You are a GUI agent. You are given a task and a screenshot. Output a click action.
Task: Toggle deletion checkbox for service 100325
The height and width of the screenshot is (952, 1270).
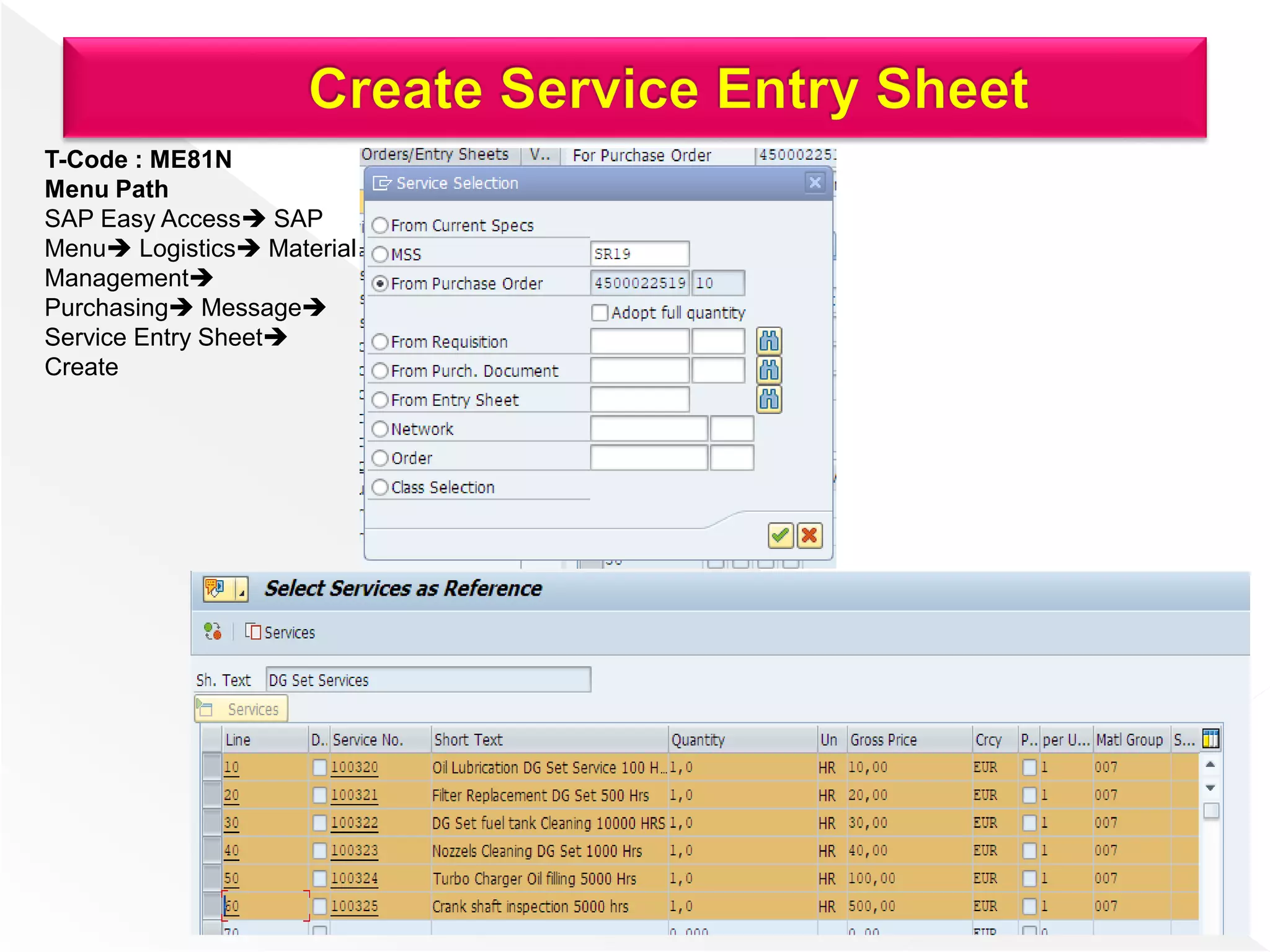click(319, 906)
